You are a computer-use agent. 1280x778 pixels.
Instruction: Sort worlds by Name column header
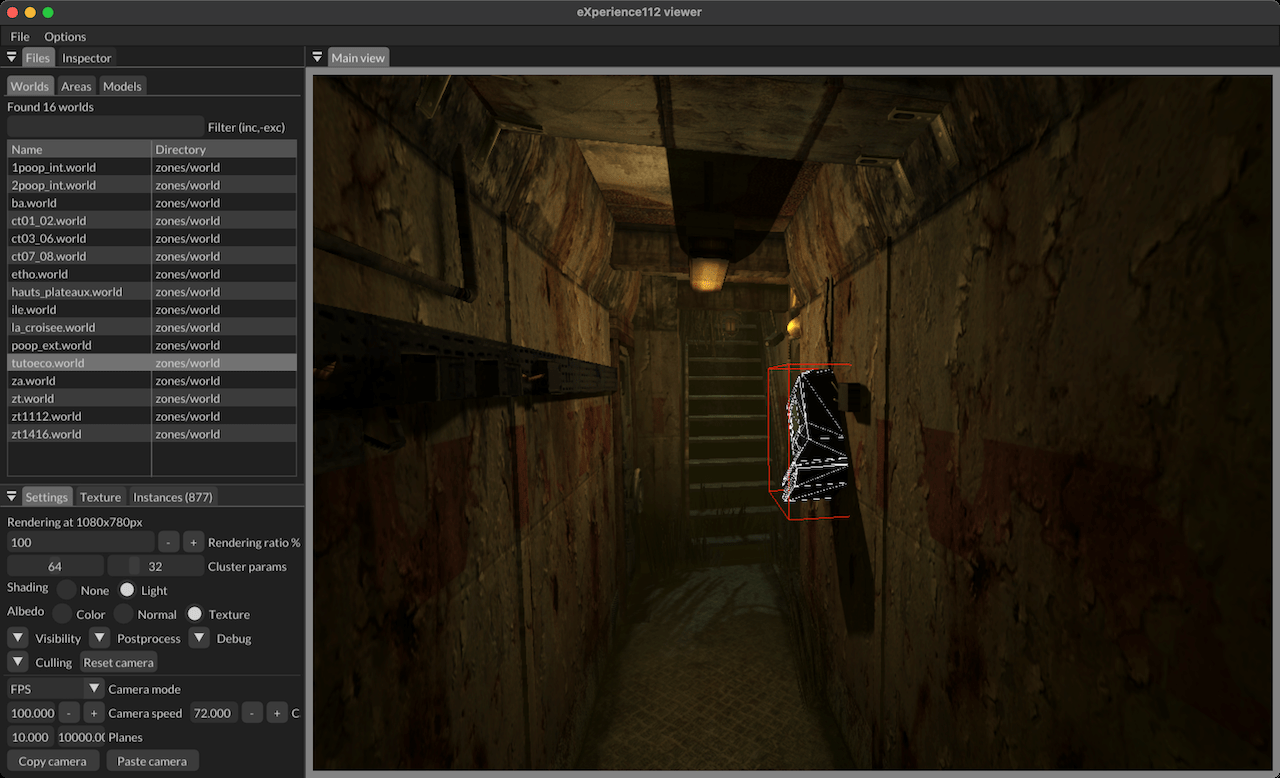(79, 149)
